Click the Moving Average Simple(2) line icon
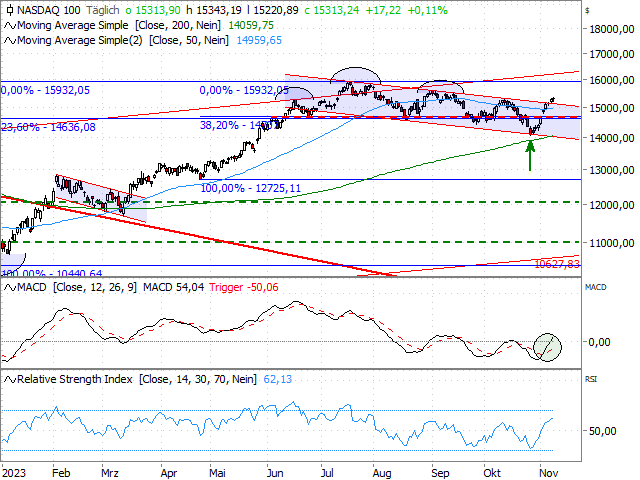Viewport: 640px width, 480px height. [10, 41]
